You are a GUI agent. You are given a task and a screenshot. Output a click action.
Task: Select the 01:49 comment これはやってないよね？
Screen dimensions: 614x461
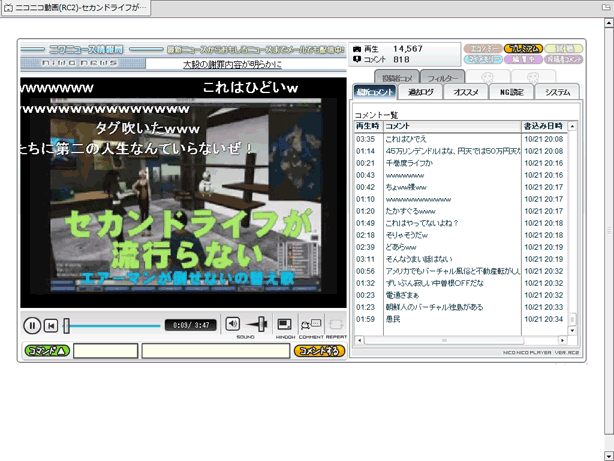[x=460, y=223]
